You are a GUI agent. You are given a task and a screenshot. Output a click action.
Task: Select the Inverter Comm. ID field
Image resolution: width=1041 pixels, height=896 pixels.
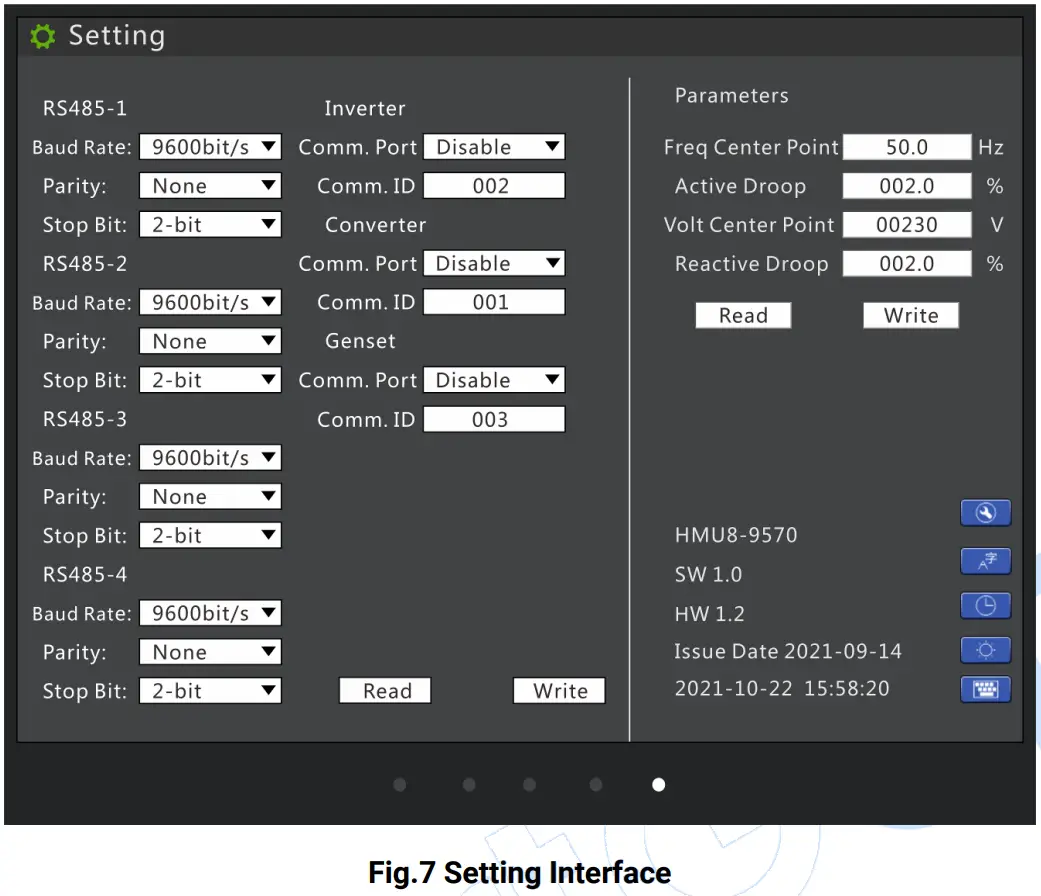[x=494, y=186]
